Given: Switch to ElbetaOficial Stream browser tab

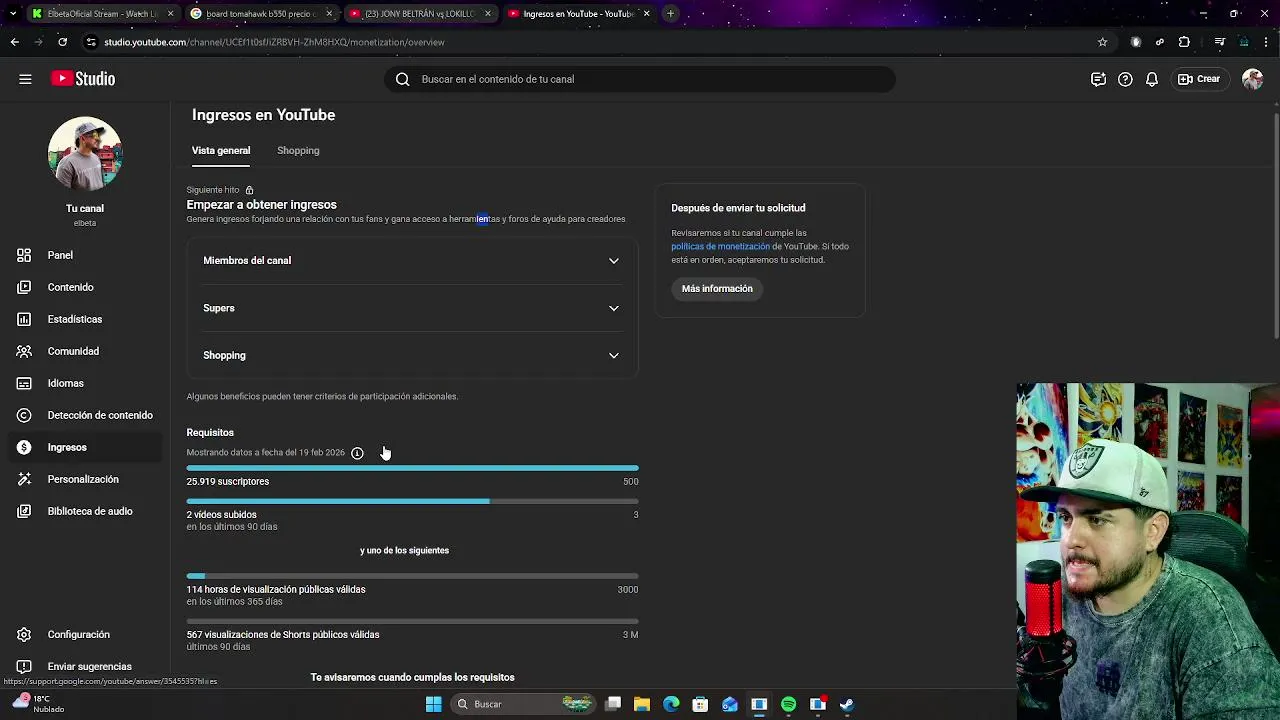Looking at the screenshot, I should 101,14.
